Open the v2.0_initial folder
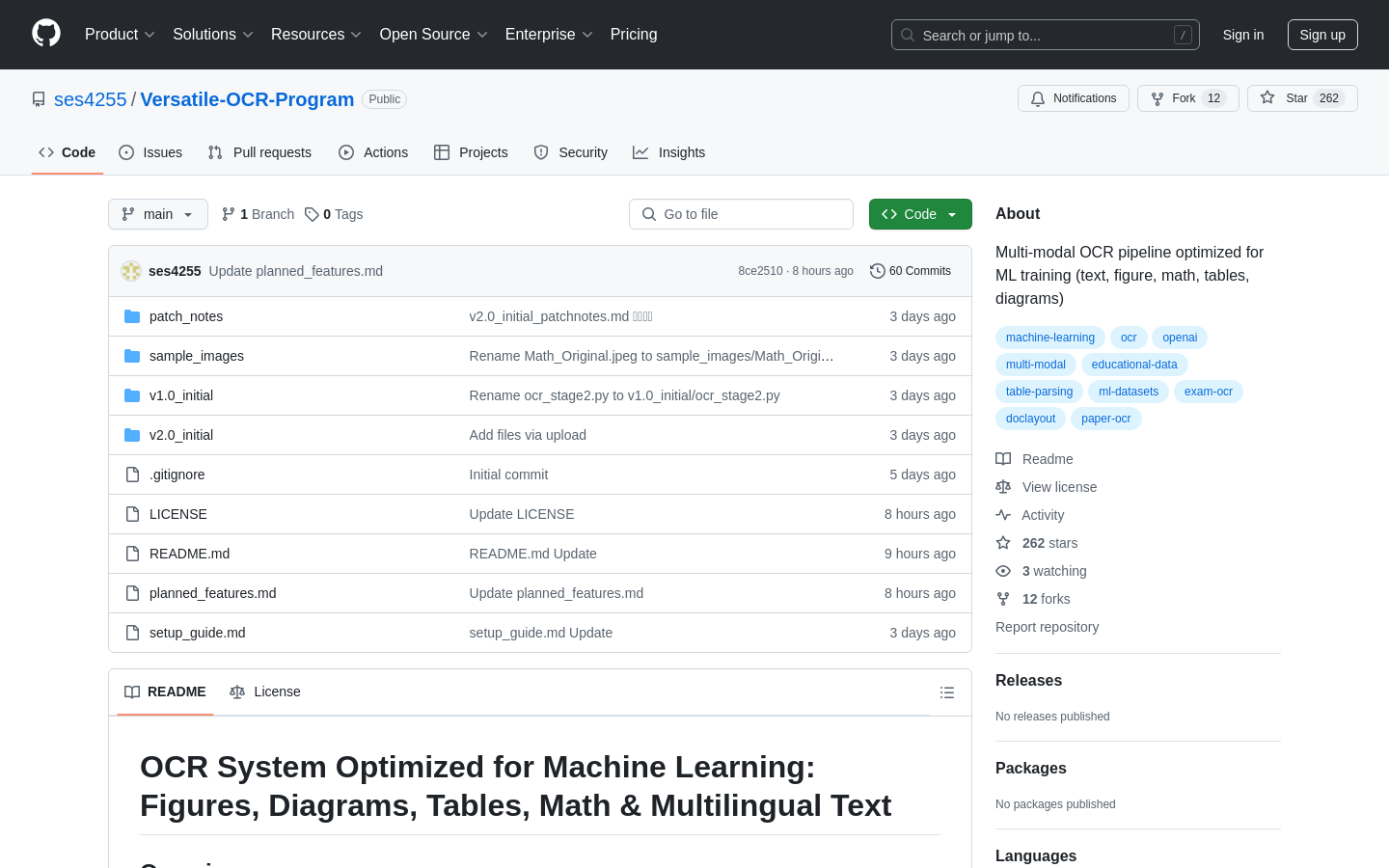Screen dimensions: 1389x868 point(181,435)
